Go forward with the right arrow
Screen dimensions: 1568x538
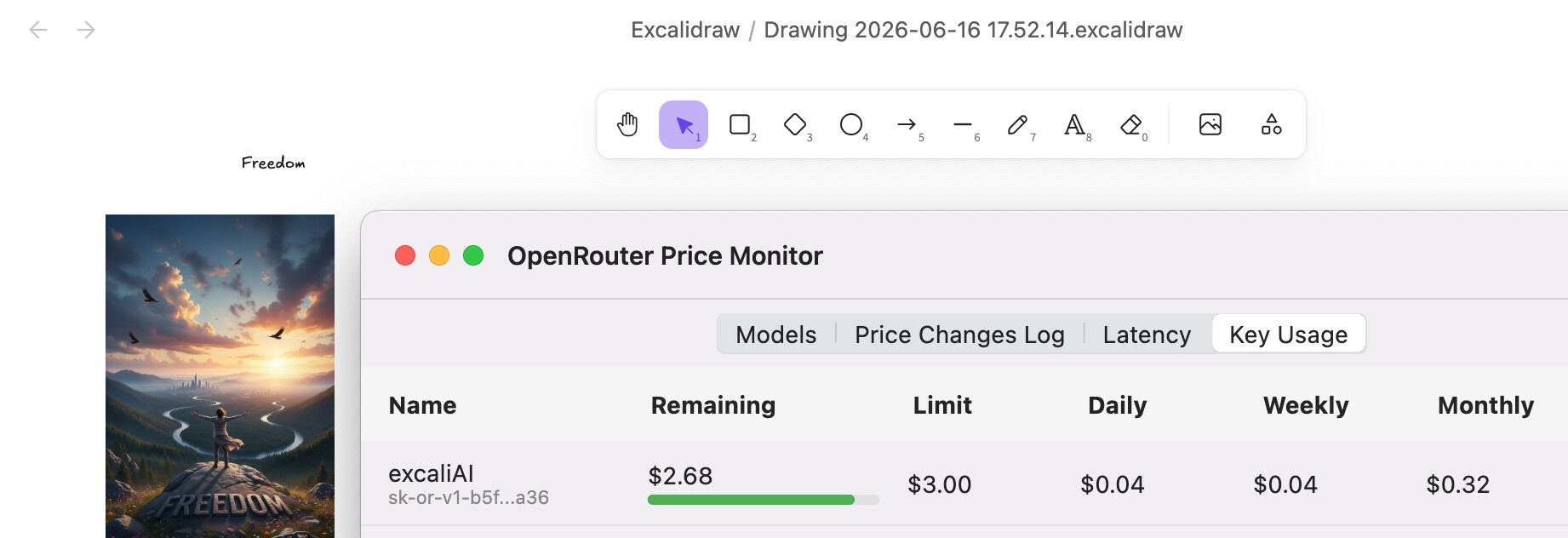tap(86, 30)
